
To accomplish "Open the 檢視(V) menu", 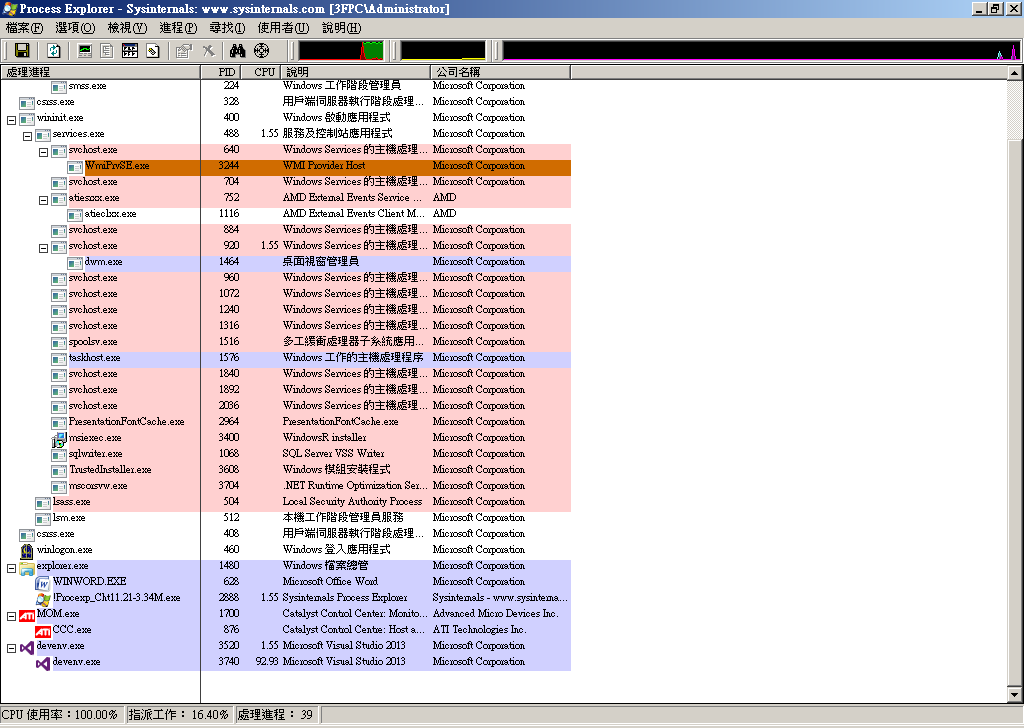I will coord(127,28).
